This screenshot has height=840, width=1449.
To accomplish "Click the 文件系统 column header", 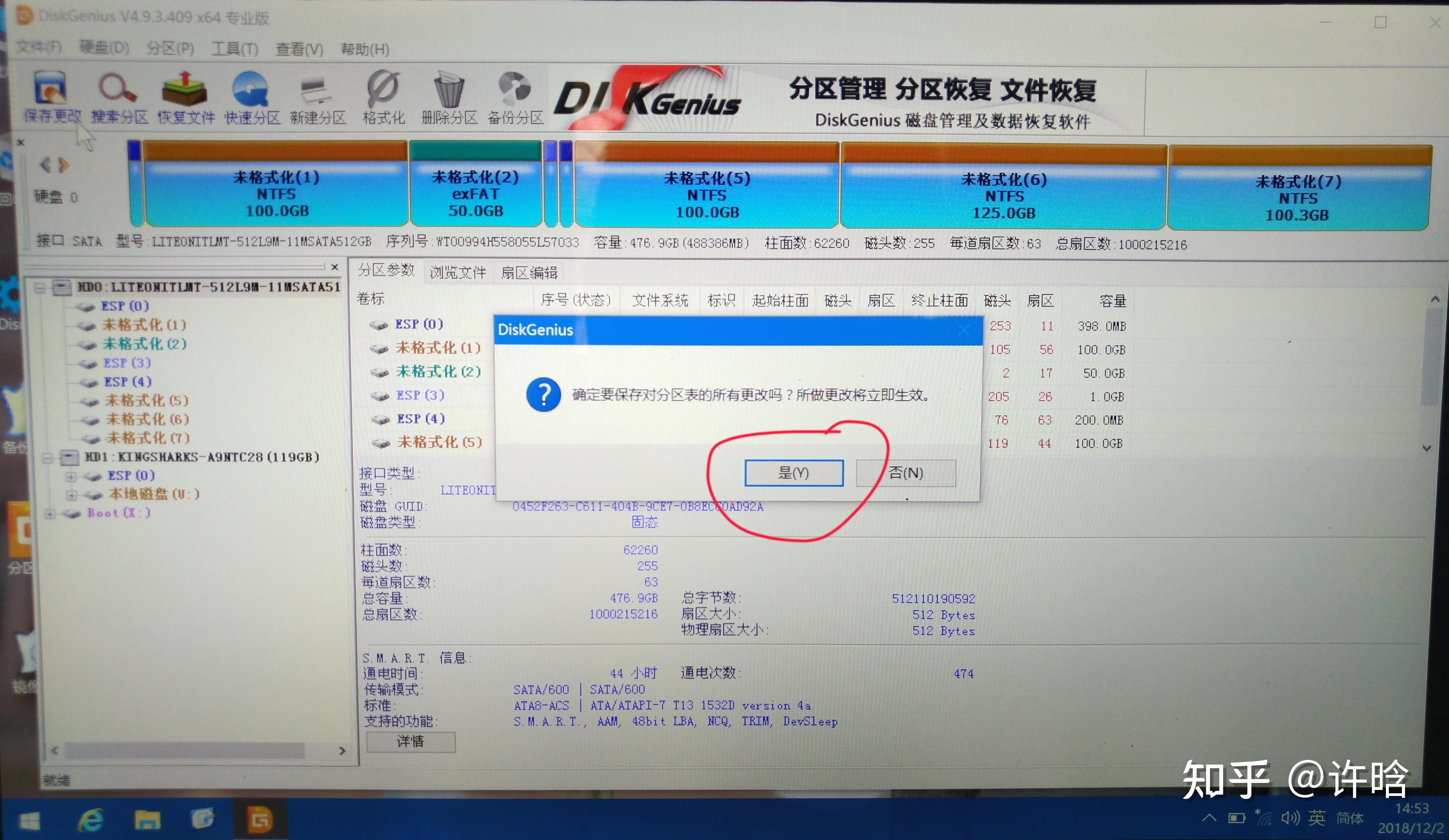I will (x=660, y=300).
